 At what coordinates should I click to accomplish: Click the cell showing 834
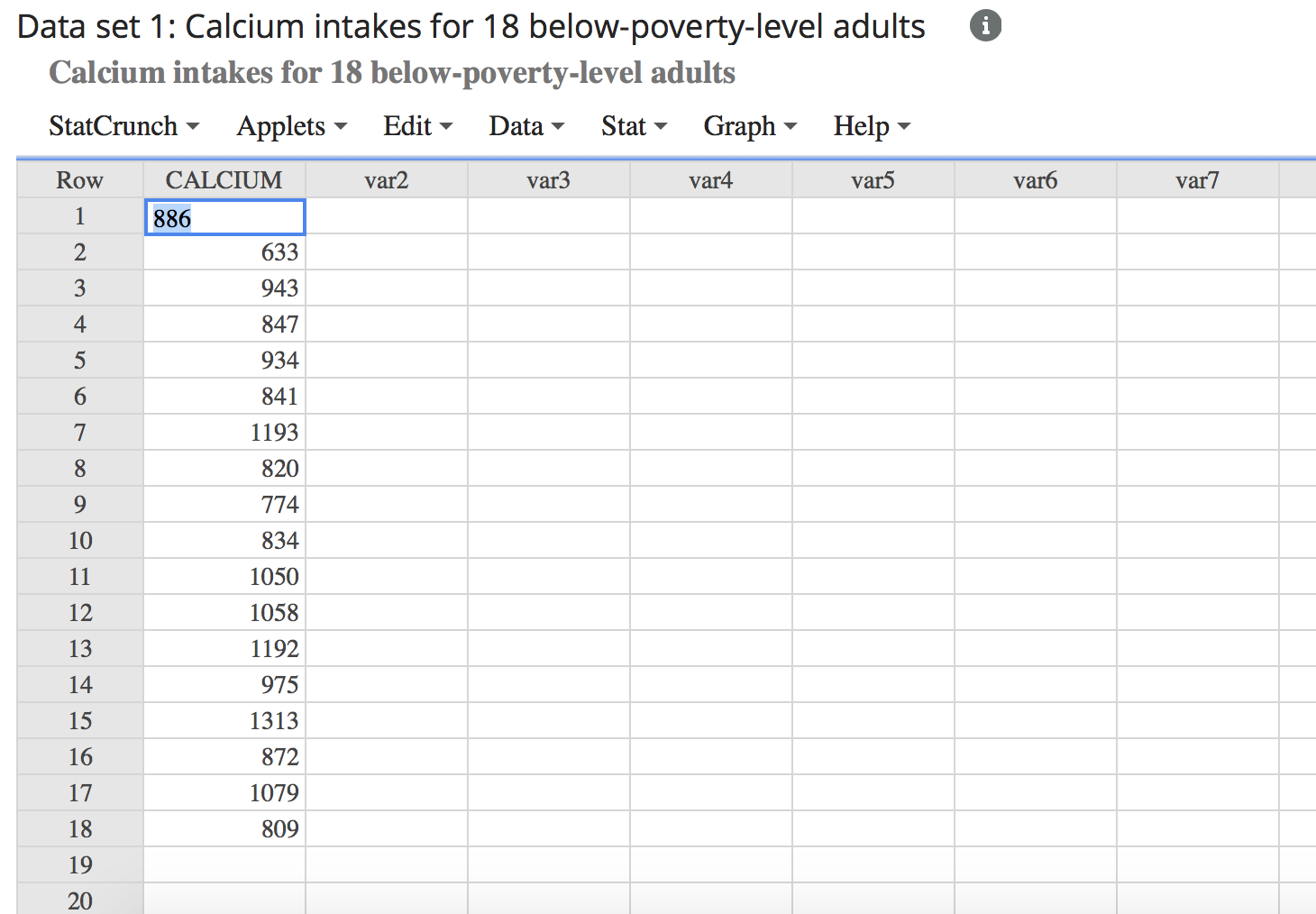pos(224,541)
